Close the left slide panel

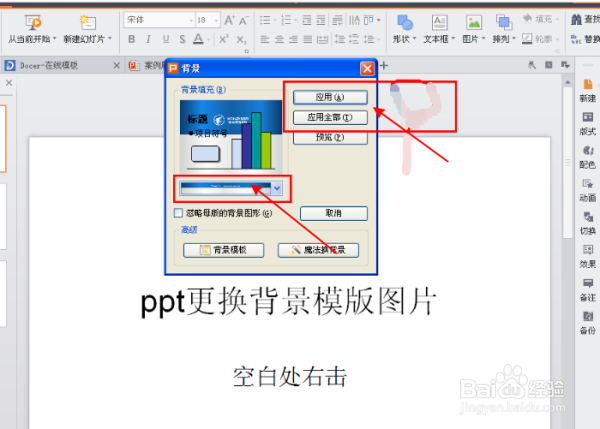coord(9,83)
